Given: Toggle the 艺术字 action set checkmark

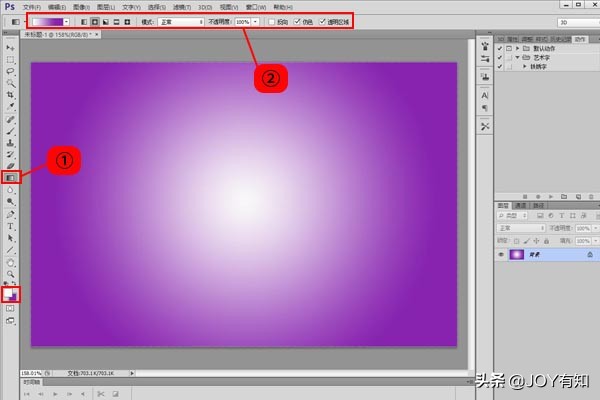Looking at the screenshot, I should coord(499,57).
